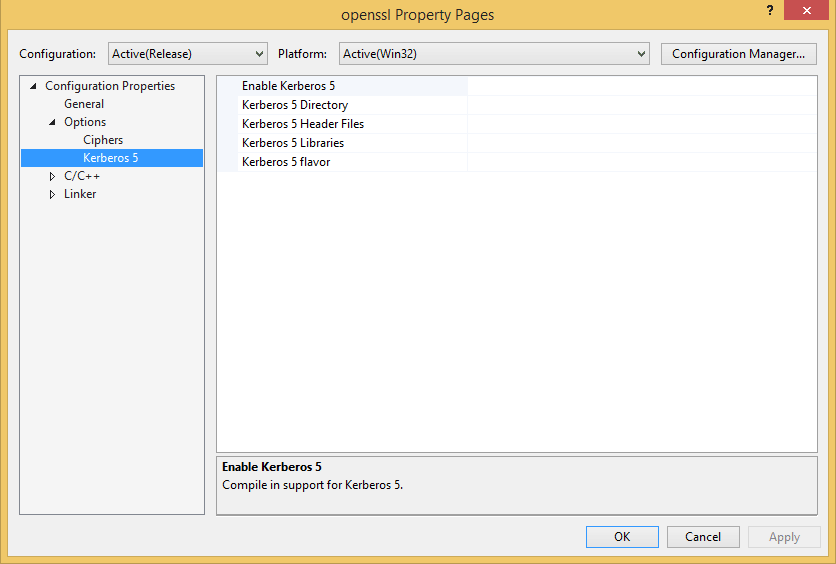Open the Platform dropdown showing Active(Win32)
Image resolution: width=836 pixels, height=564 pixels.
coord(494,54)
